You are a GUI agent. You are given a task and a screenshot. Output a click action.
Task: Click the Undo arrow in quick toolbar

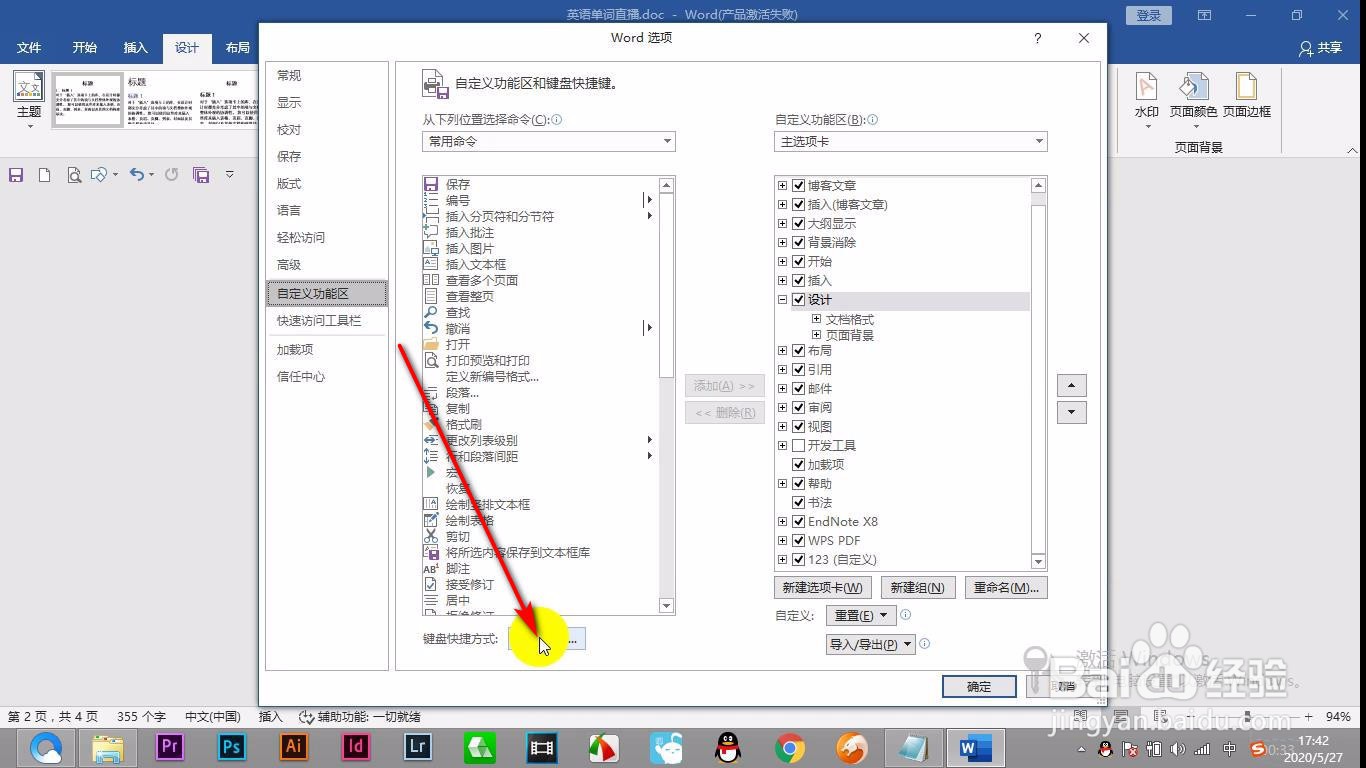click(137, 175)
